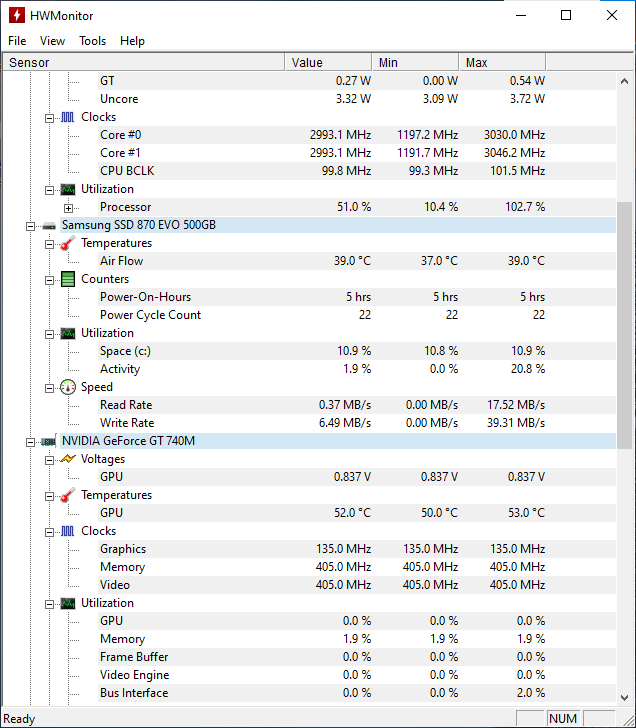The height and width of the screenshot is (728, 636).
Task: Click the yellow Voltages icon
Action: (x=68, y=459)
